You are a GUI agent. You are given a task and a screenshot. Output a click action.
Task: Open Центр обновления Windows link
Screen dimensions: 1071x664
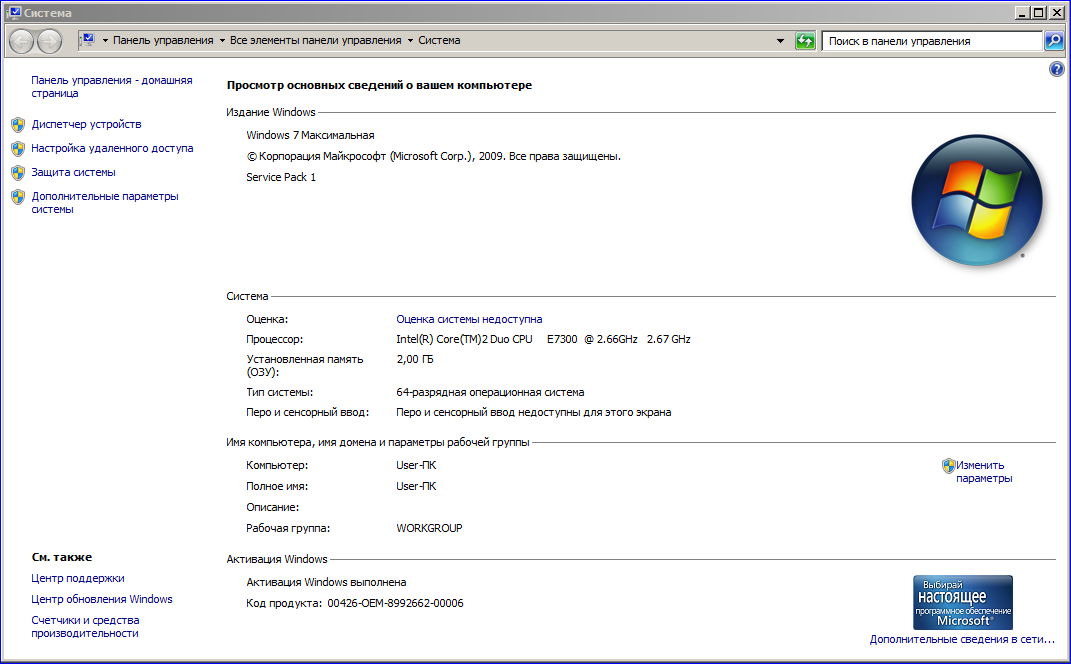102,599
